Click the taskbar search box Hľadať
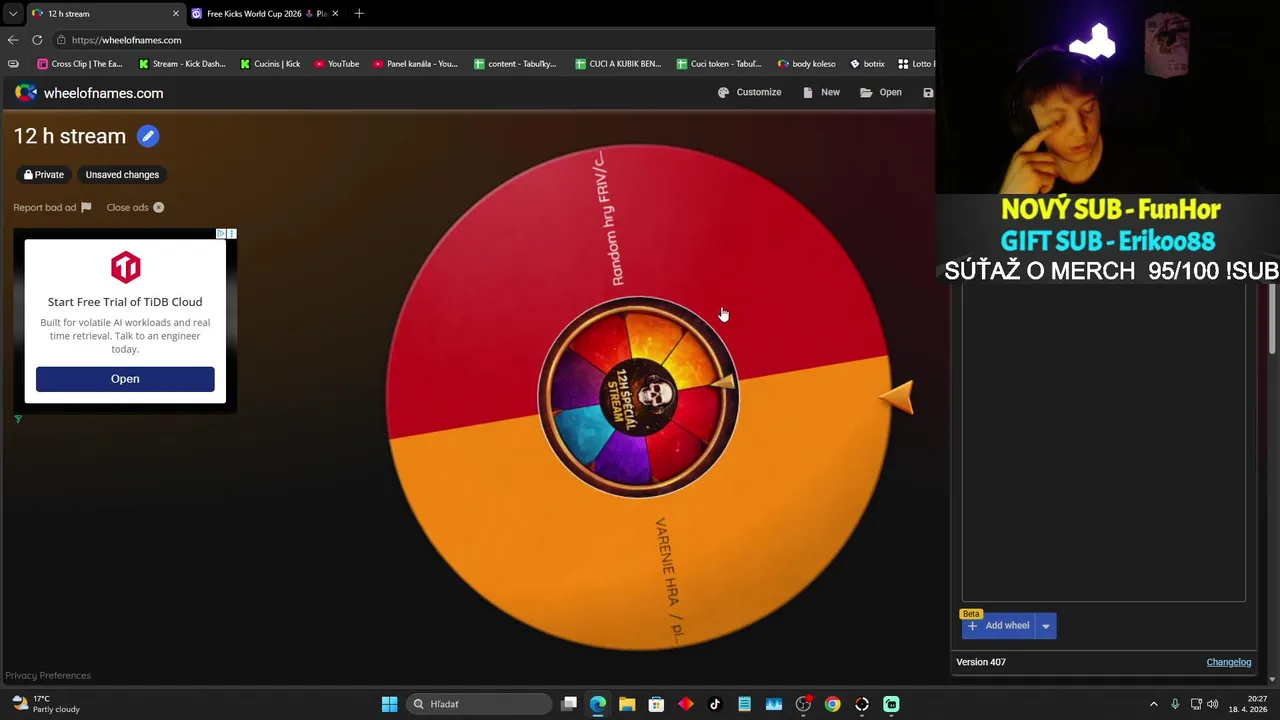Screen dimensions: 1280x720 pos(479,704)
